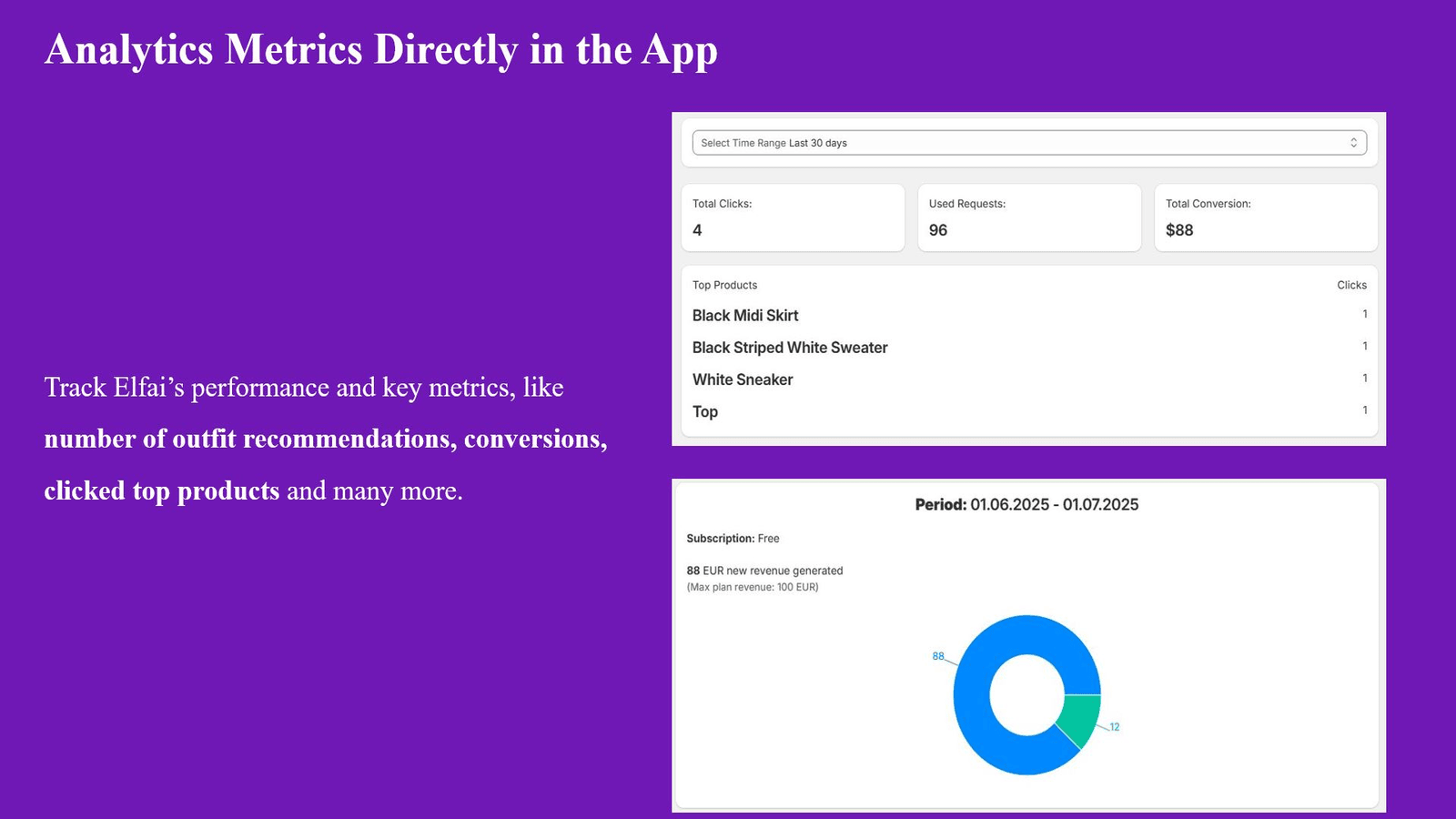The width and height of the screenshot is (1456, 819).
Task: Click the green donut chart segment
Action: [1080, 718]
